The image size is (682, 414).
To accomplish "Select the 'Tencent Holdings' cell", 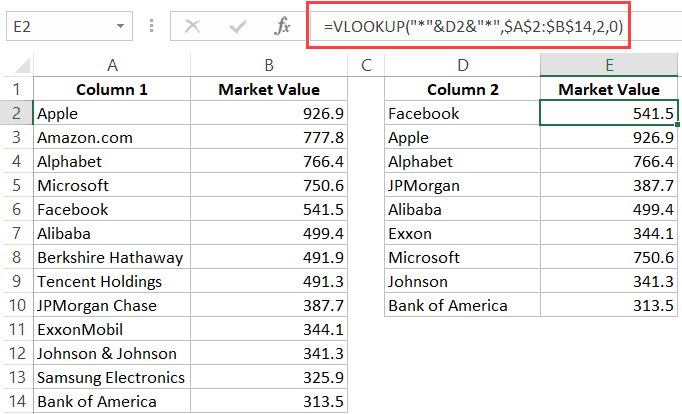I will tap(112, 281).
